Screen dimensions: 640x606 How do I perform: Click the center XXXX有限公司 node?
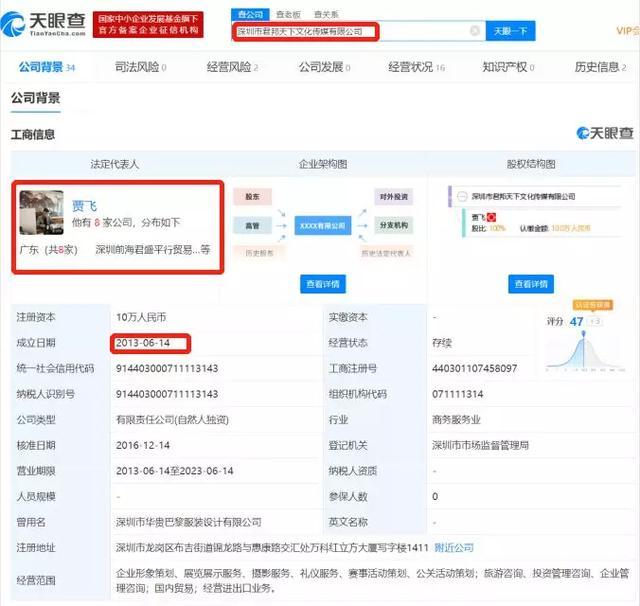click(x=323, y=225)
